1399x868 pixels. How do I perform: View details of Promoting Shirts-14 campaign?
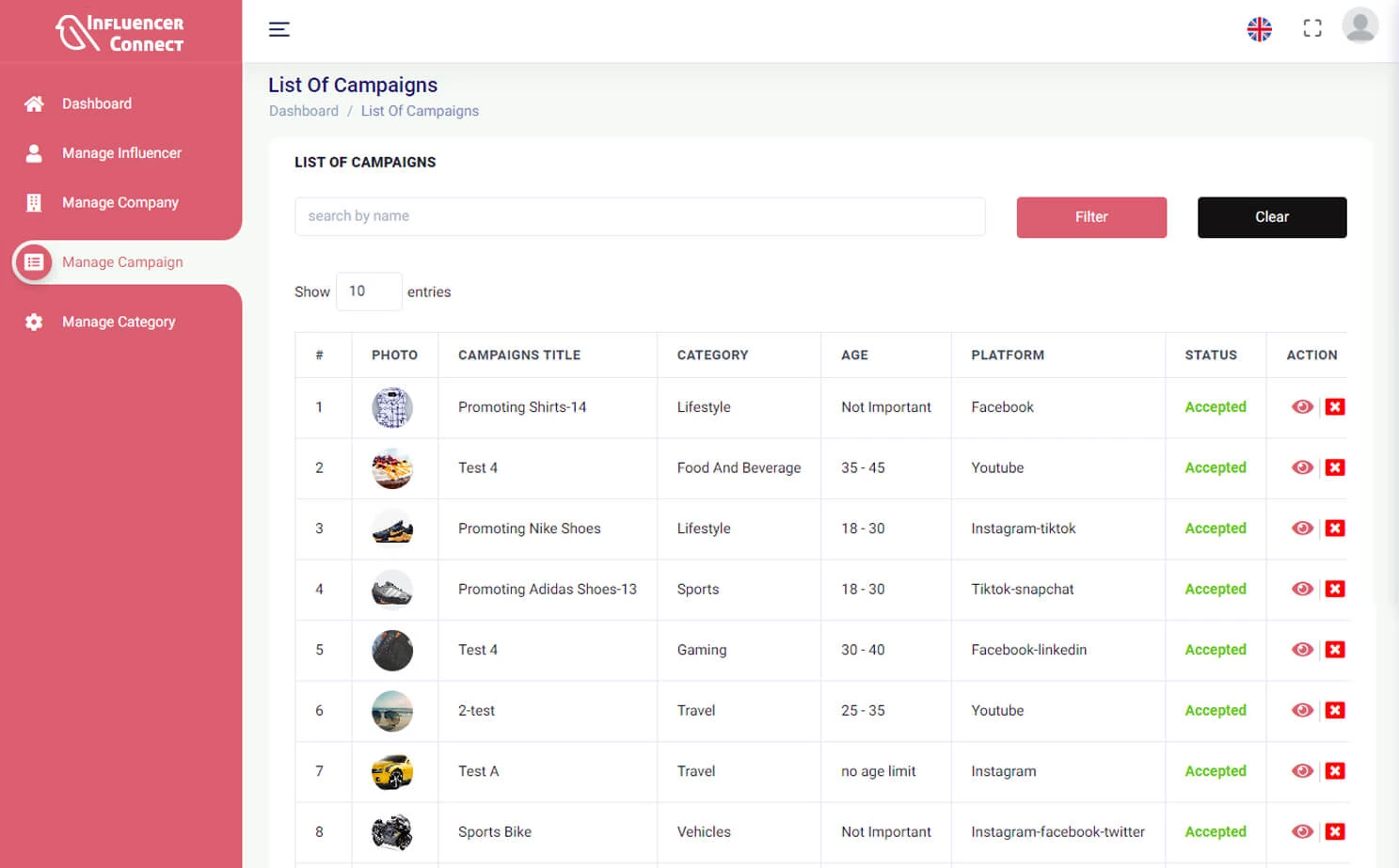pyautogui.click(x=1302, y=406)
